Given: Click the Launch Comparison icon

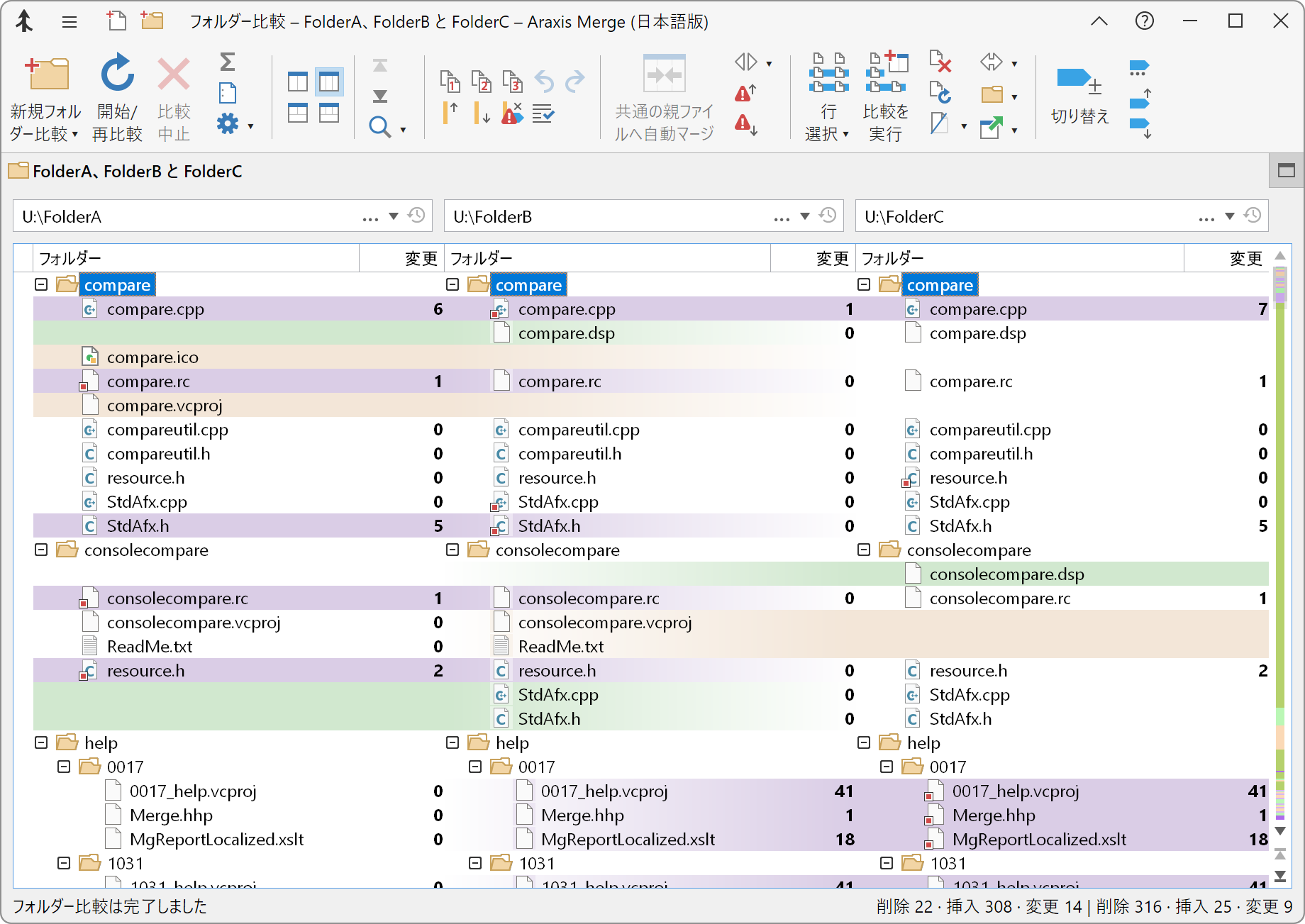Looking at the screenshot, I should [885, 74].
